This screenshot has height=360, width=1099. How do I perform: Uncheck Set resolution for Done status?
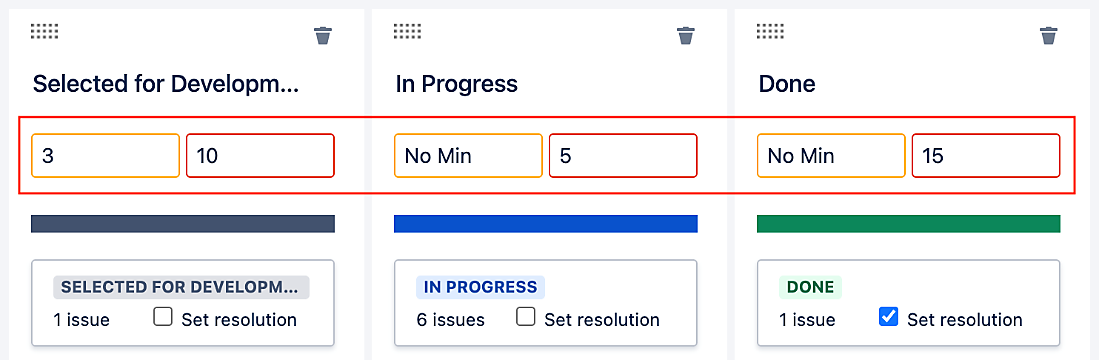[888, 318]
